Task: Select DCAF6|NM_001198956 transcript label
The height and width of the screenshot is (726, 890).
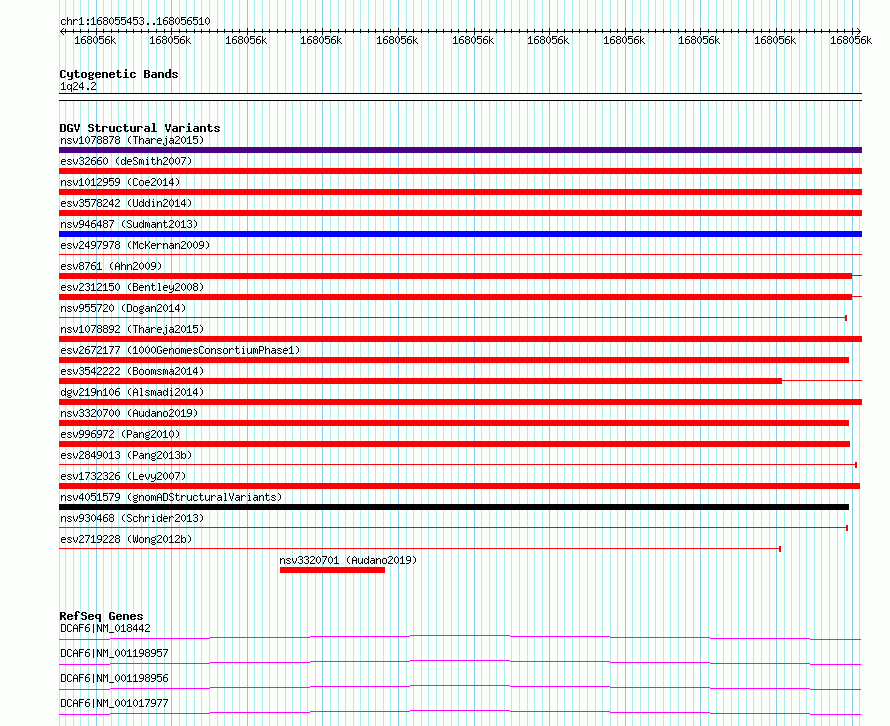Action: coord(114,678)
